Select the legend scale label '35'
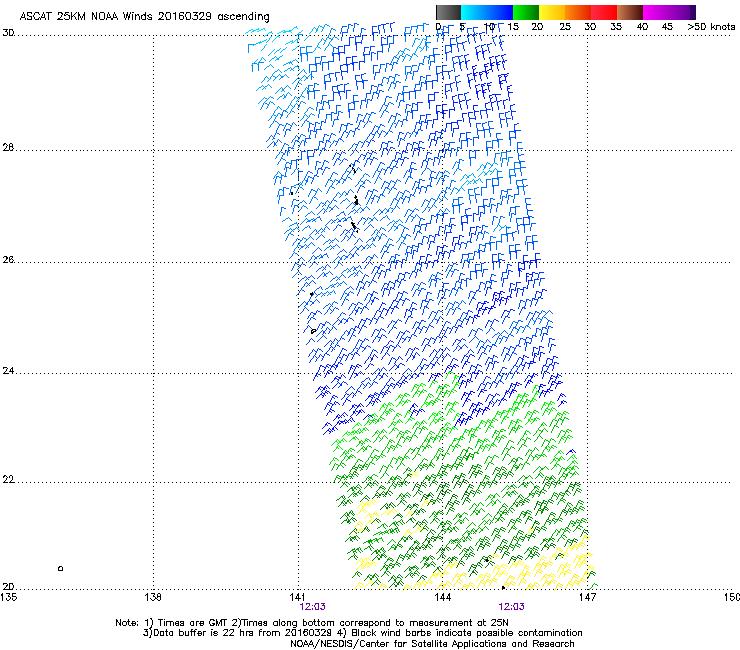 point(616,27)
